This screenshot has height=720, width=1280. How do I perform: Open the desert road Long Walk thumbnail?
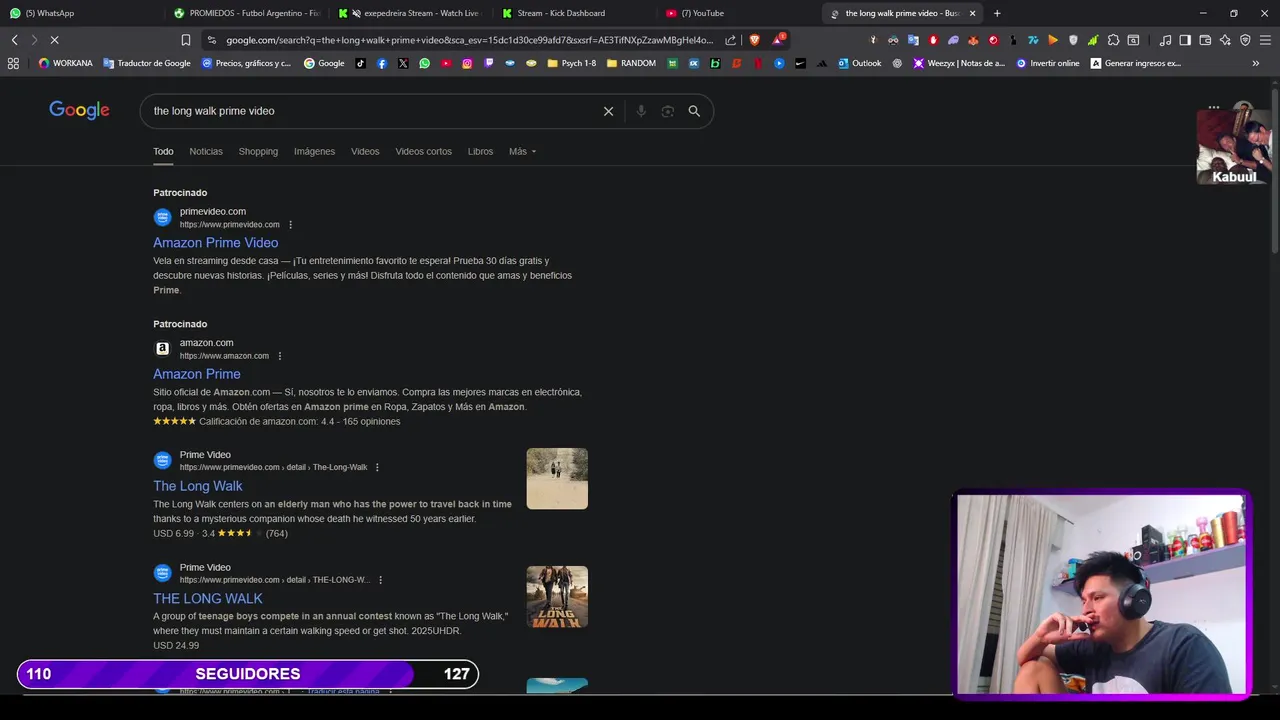tap(557, 479)
